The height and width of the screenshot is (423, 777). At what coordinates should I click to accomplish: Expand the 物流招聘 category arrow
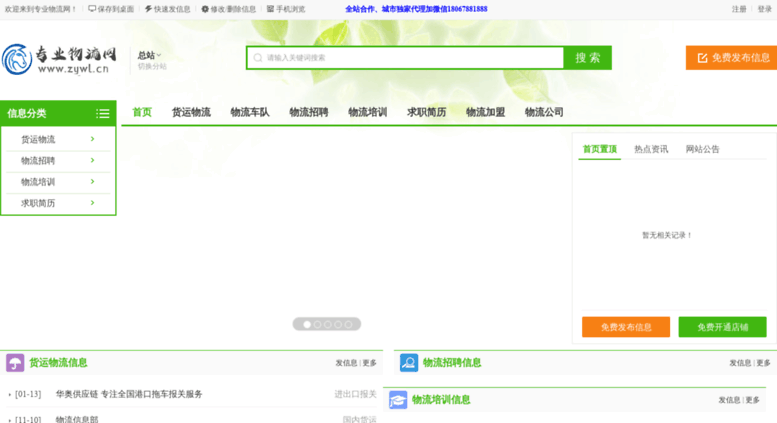(x=93, y=160)
